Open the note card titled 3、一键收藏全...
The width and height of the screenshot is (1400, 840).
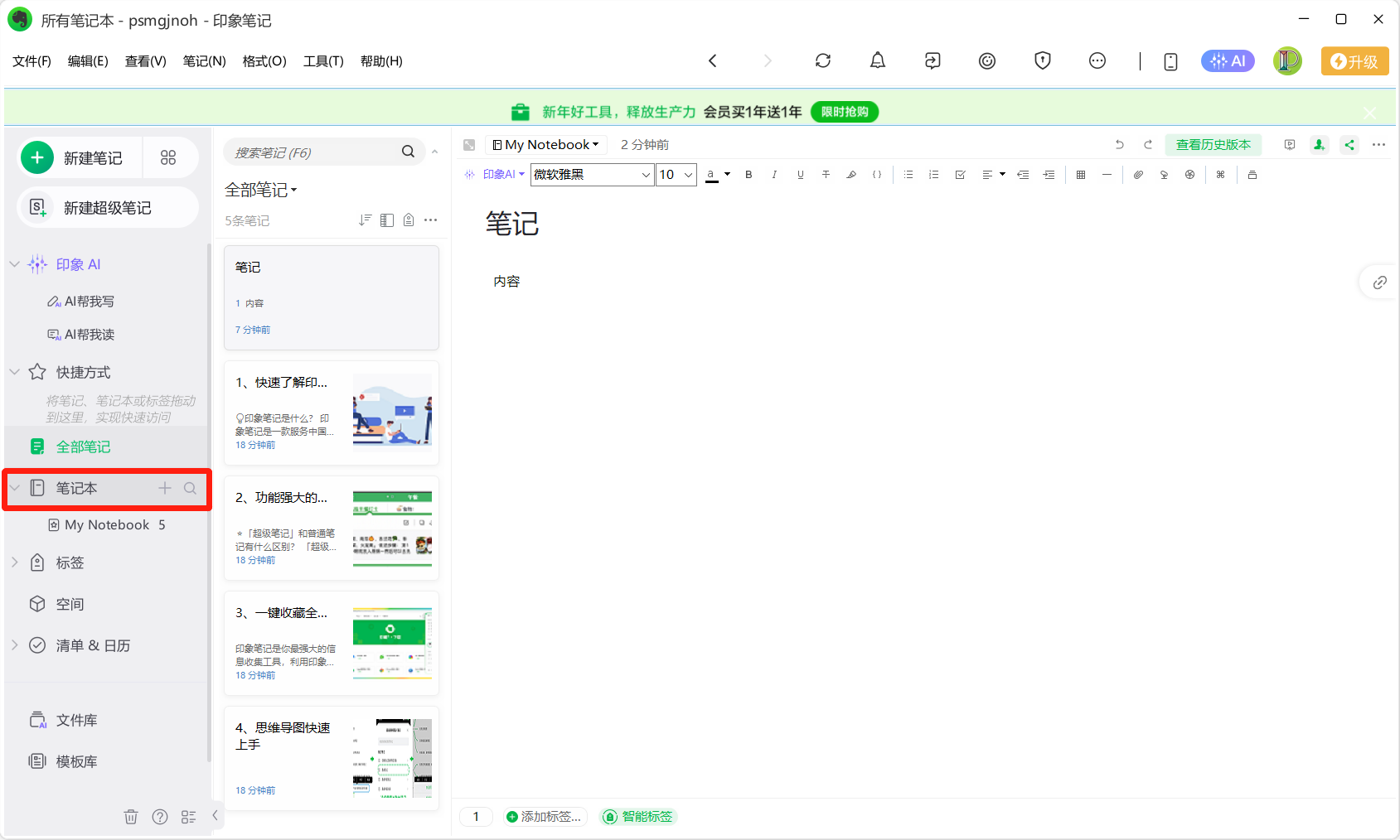pos(332,644)
